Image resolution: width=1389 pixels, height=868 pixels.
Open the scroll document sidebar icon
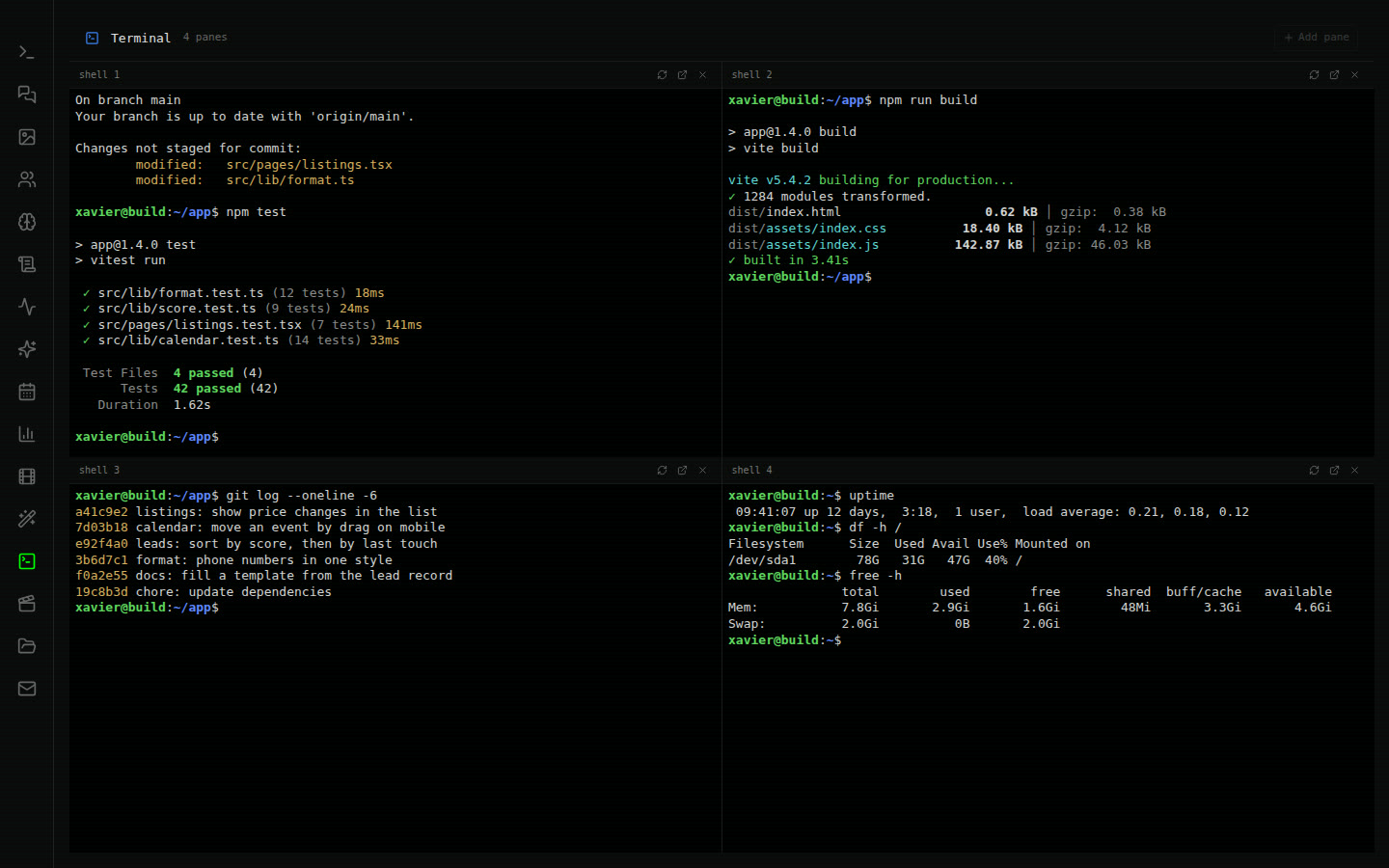(27, 264)
